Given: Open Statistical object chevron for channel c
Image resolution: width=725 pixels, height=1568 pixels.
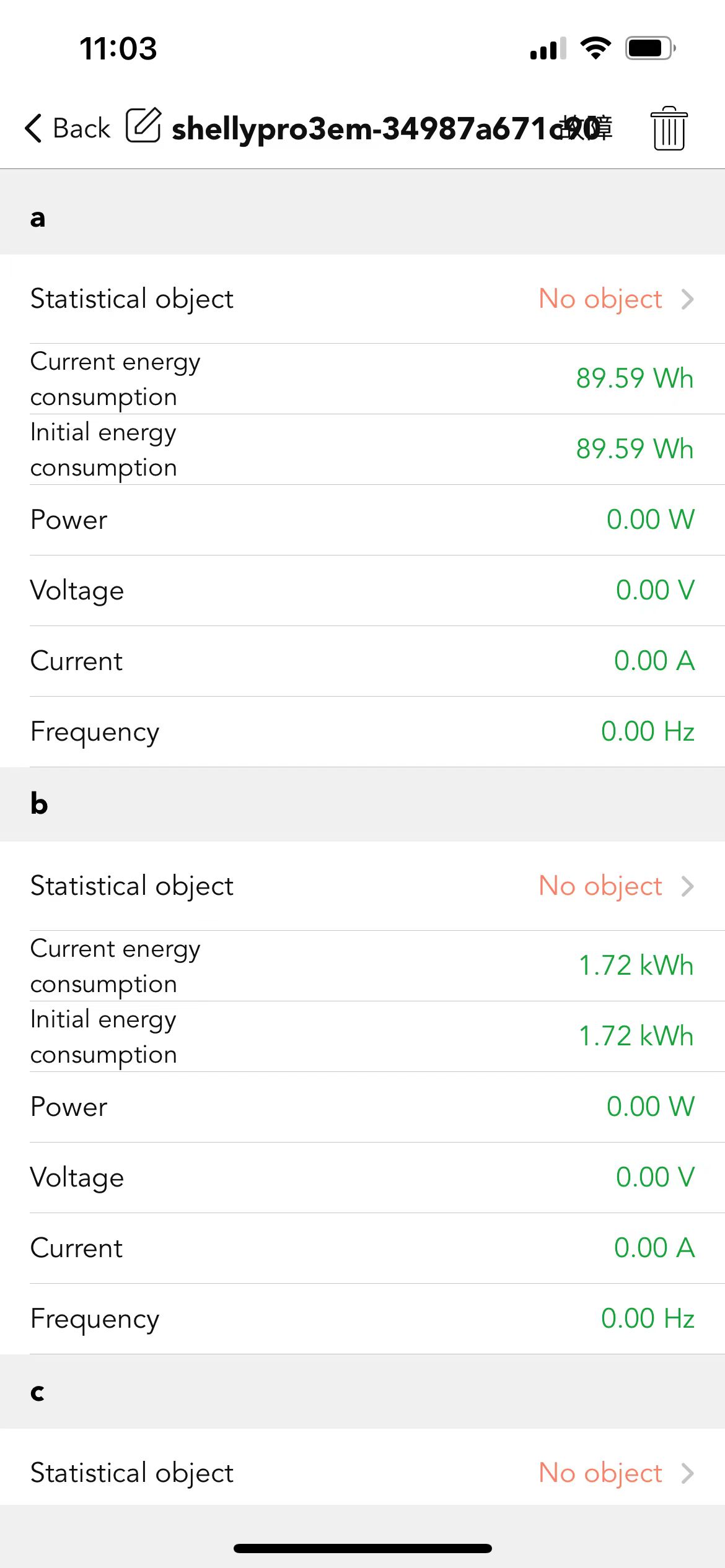Looking at the screenshot, I should click(687, 1473).
